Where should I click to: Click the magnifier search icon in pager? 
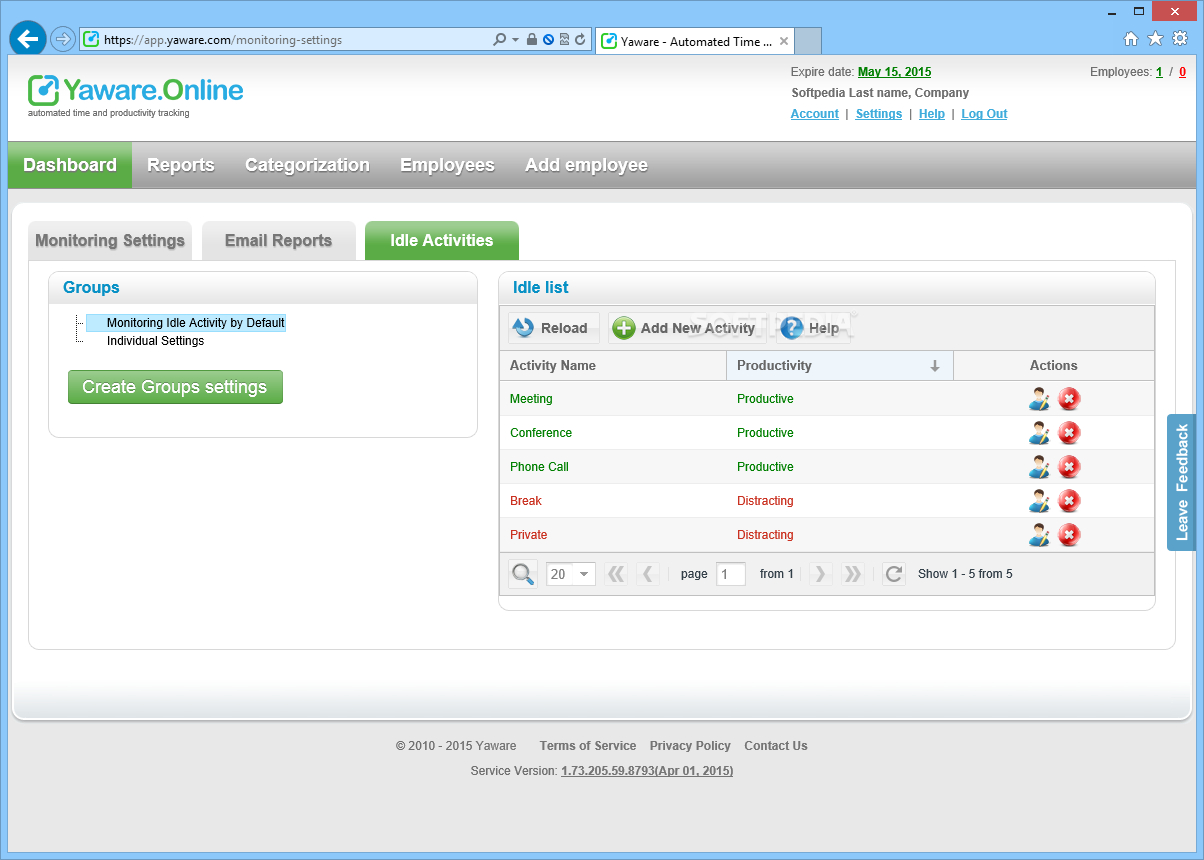[523, 574]
